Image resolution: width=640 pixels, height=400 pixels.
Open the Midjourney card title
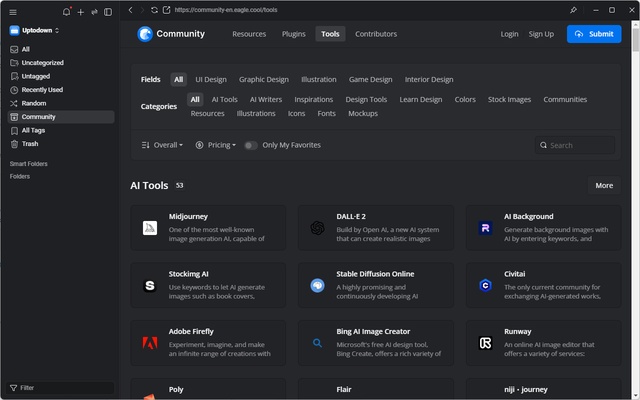pyautogui.click(x=188, y=216)
